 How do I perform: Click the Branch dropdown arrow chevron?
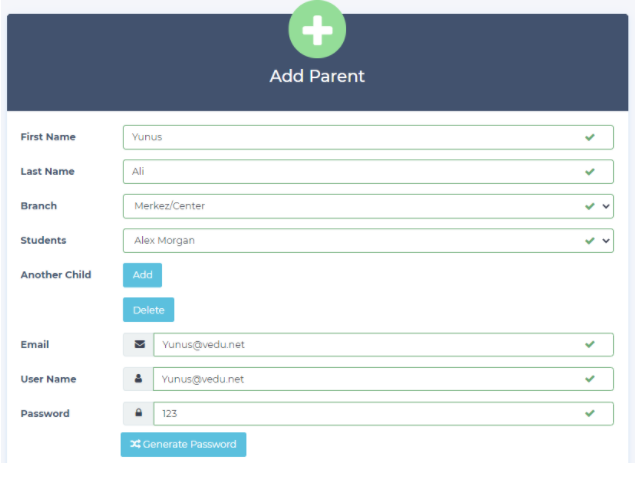[606, 206]
